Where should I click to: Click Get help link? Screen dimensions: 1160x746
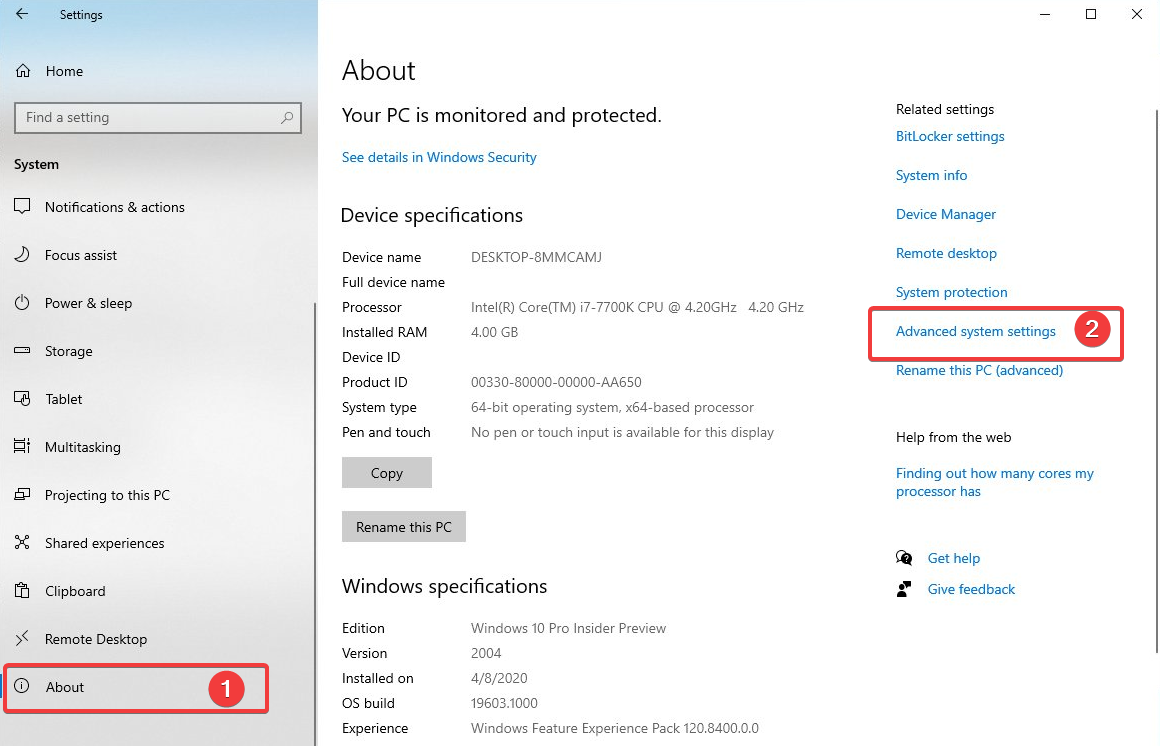click(x=954, y=558)
